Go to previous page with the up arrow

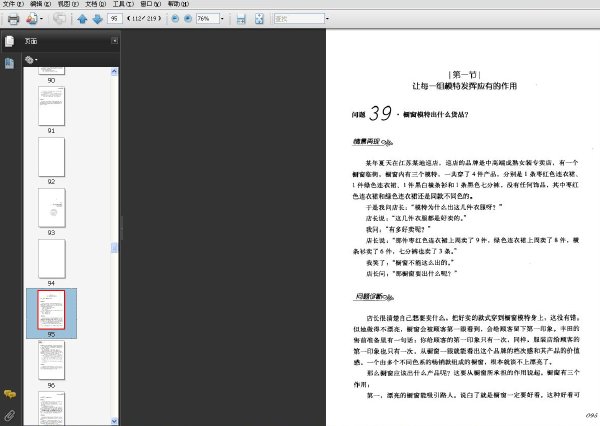tap(82, 19)
